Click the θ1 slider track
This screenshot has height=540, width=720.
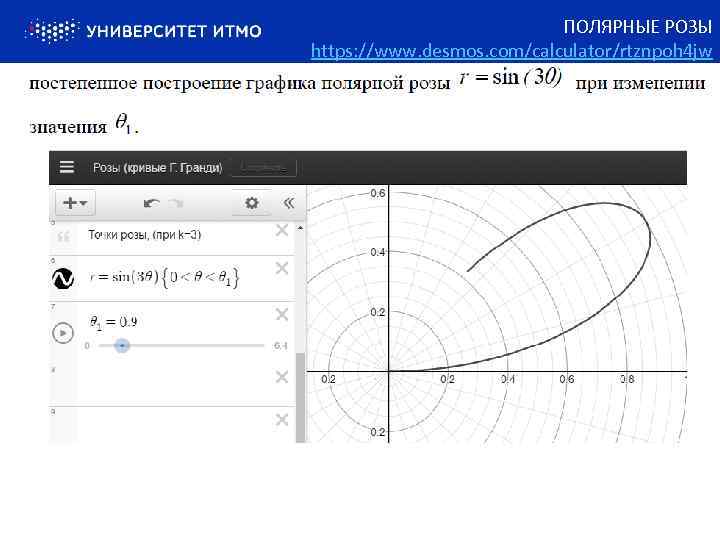(x=181, y=345)
